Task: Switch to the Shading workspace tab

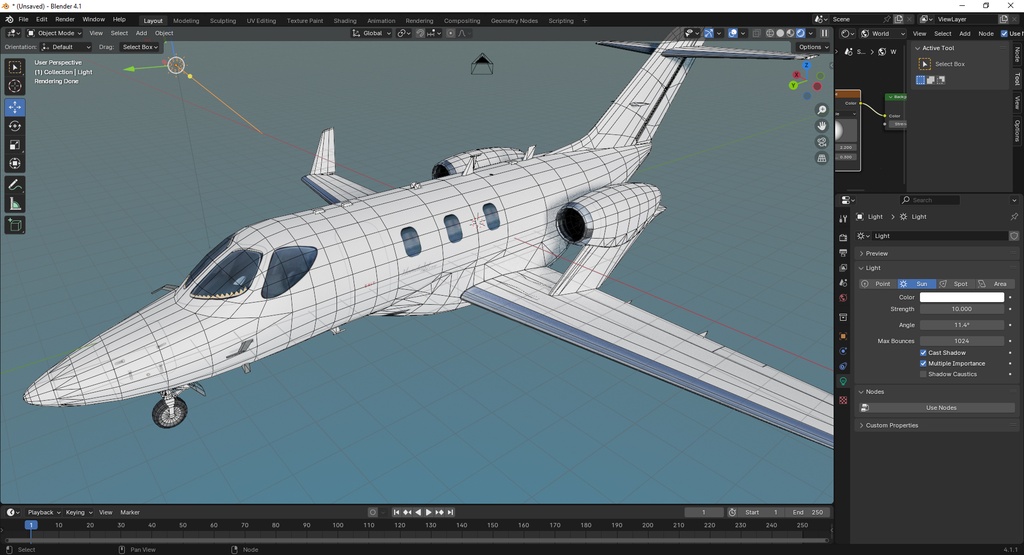Action: [x=345, y=21]
